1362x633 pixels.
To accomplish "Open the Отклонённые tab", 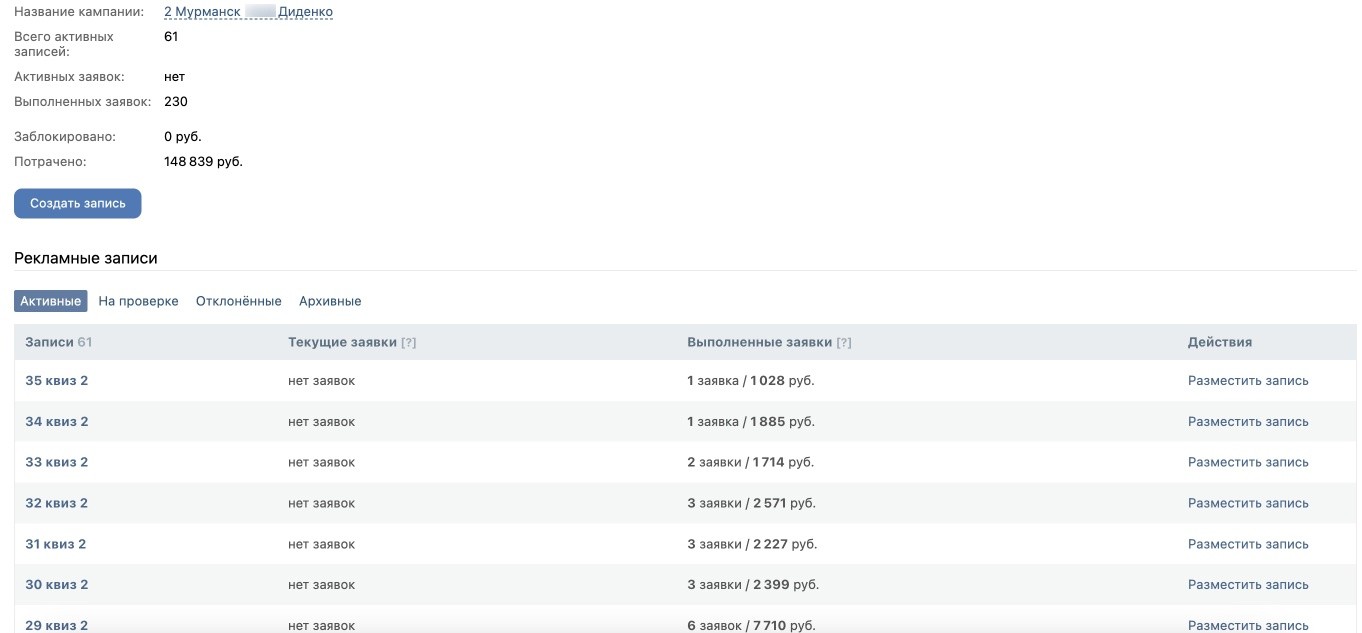I will [x=239, y=301].
